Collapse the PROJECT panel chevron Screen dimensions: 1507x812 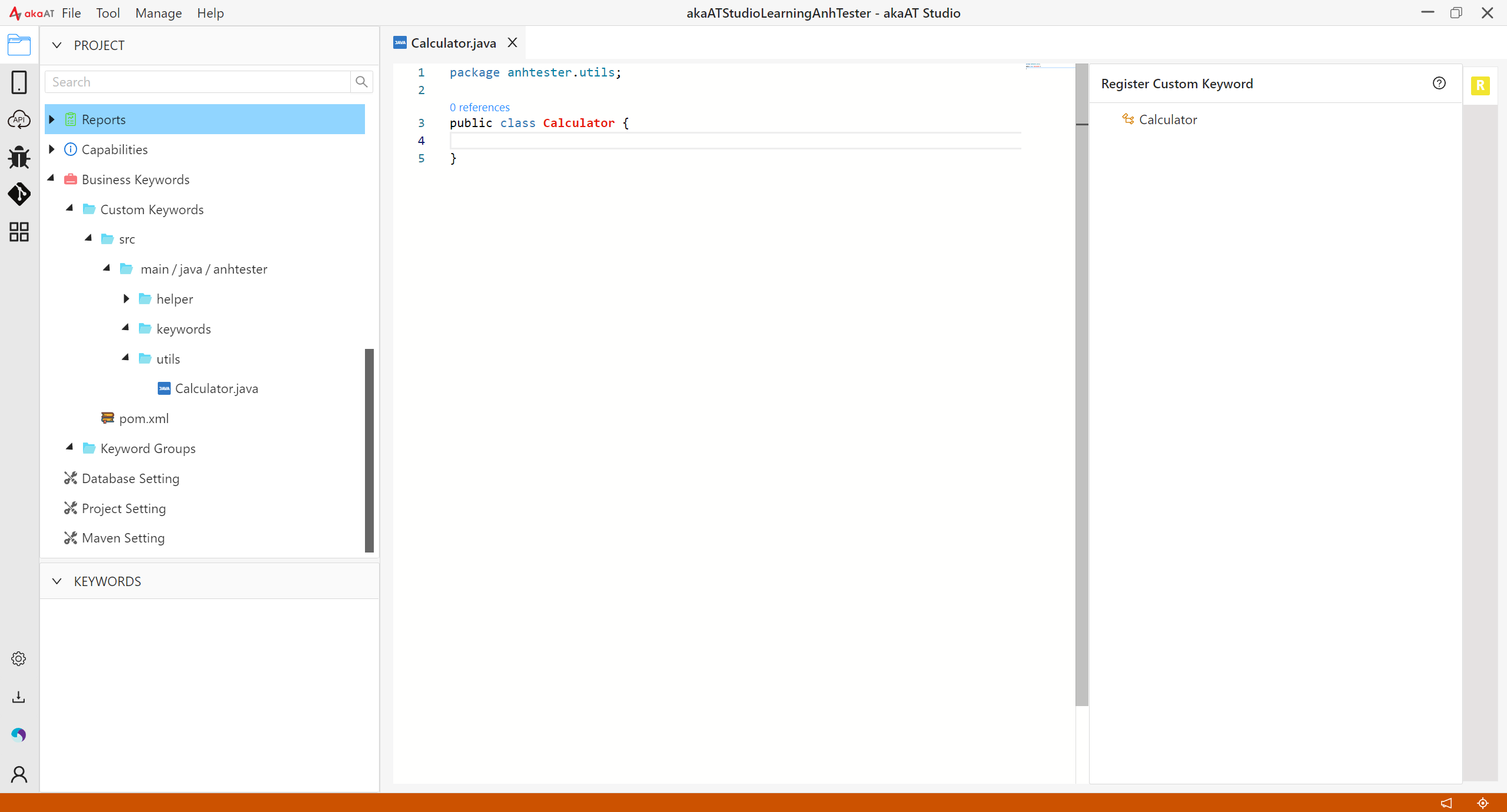pos(57,45)
